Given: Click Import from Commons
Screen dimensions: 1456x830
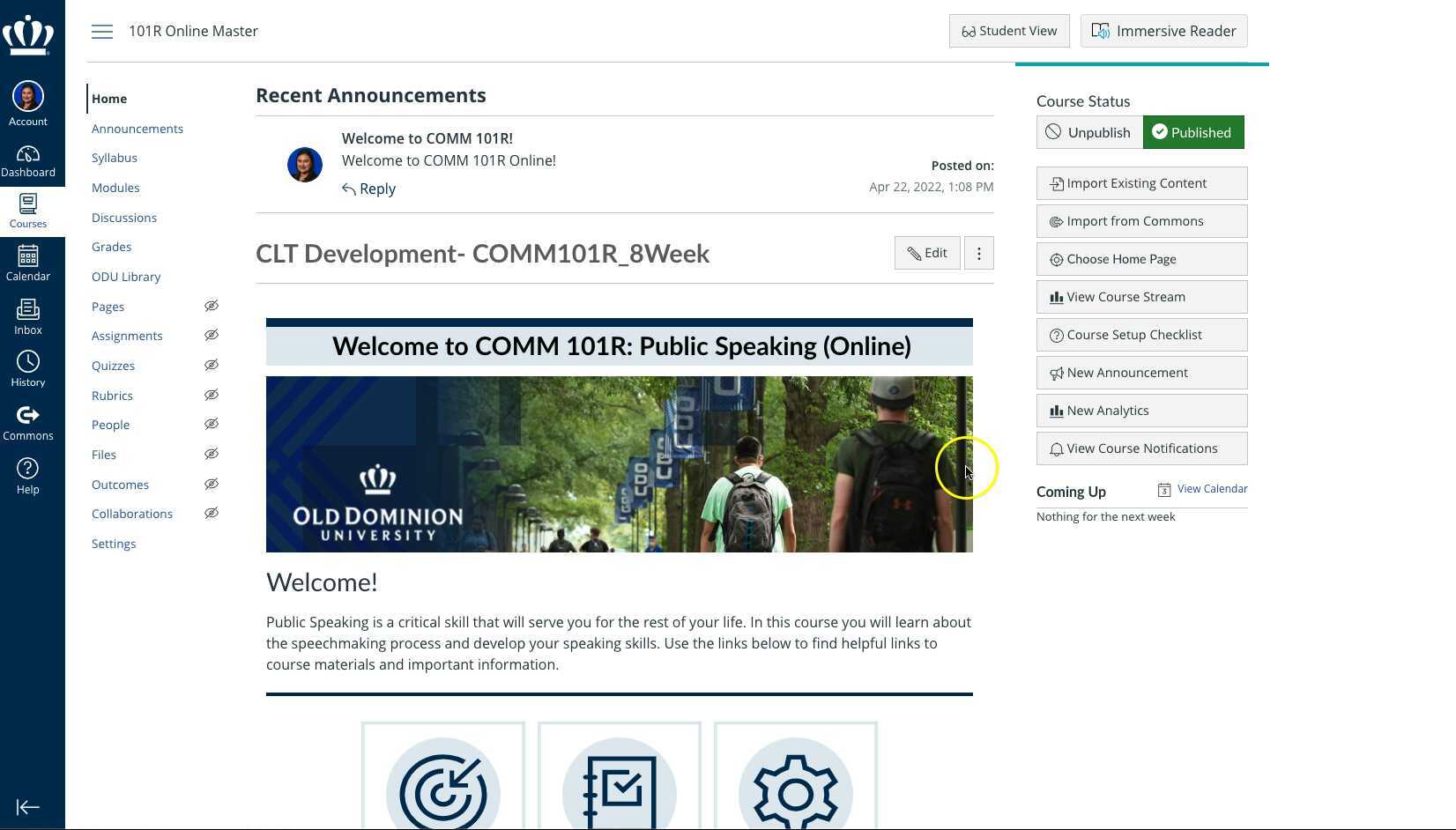Looking at the screenshot, I should pyautogui.click(x=1142, y=221).
